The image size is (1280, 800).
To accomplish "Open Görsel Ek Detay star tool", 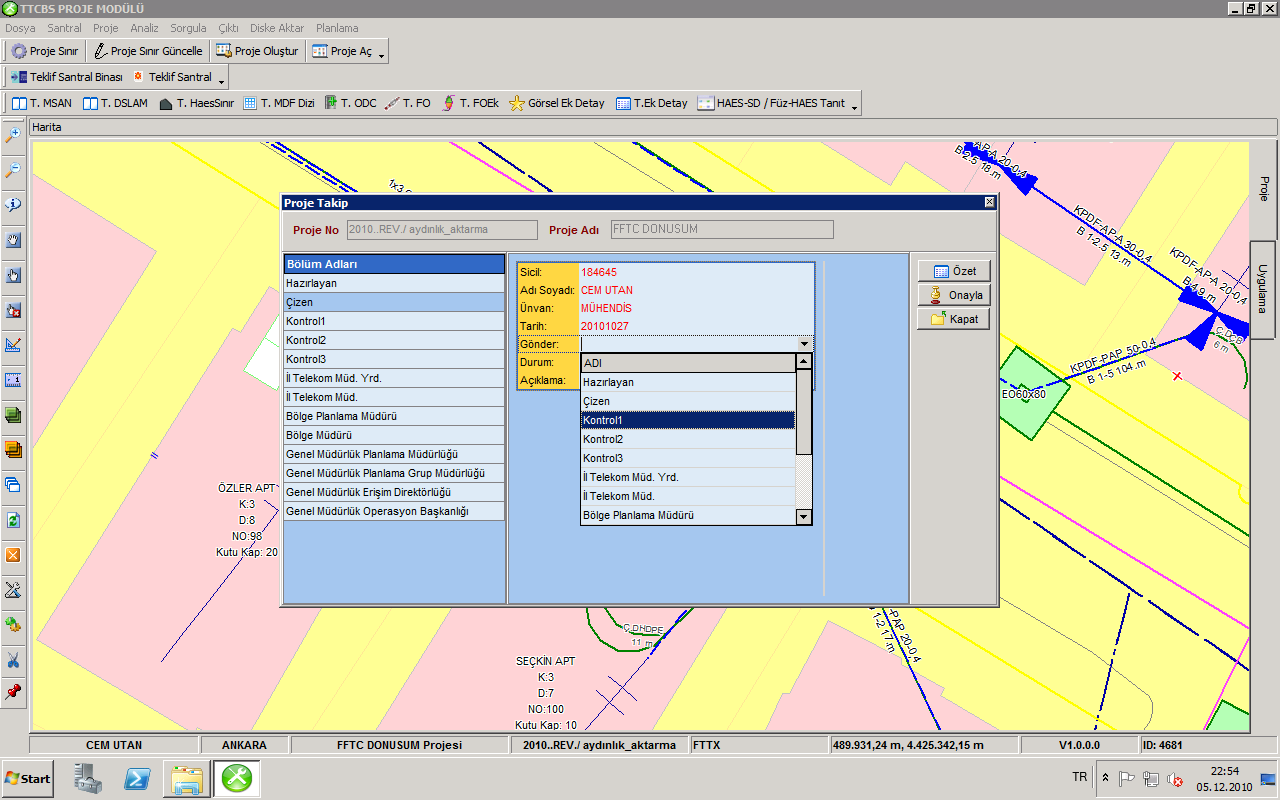I will (558, 103).
